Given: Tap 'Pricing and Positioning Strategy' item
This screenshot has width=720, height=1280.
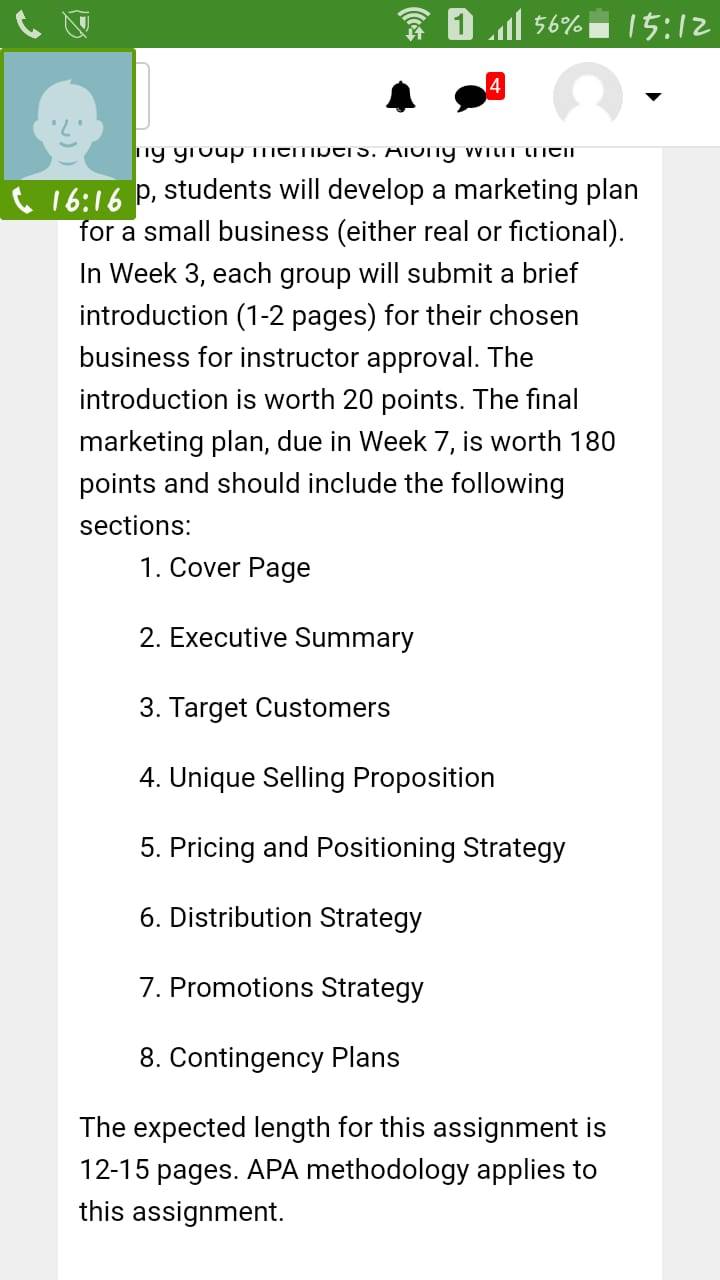Looking at the screenshot, I should pos(352,847).
